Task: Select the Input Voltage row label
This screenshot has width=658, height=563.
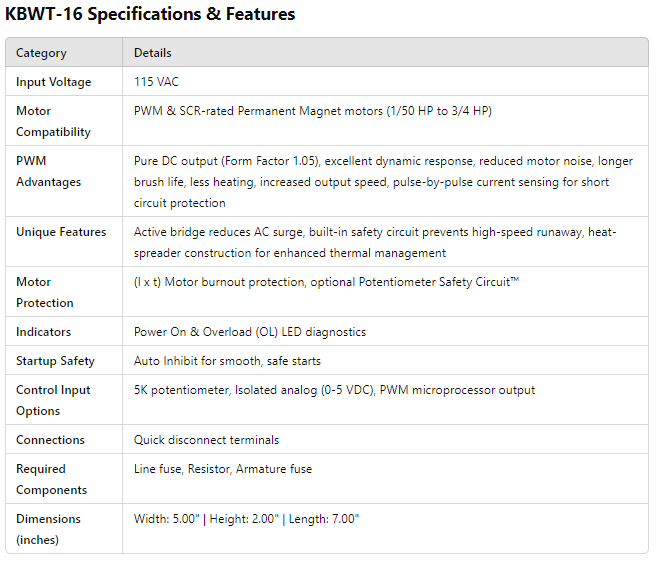Action: 53,82
